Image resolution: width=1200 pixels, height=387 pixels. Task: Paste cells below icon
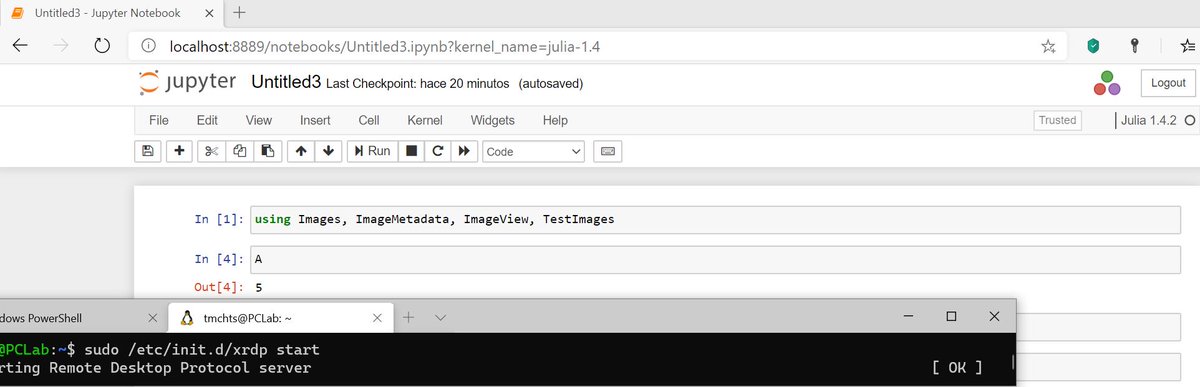click(267, 151)
